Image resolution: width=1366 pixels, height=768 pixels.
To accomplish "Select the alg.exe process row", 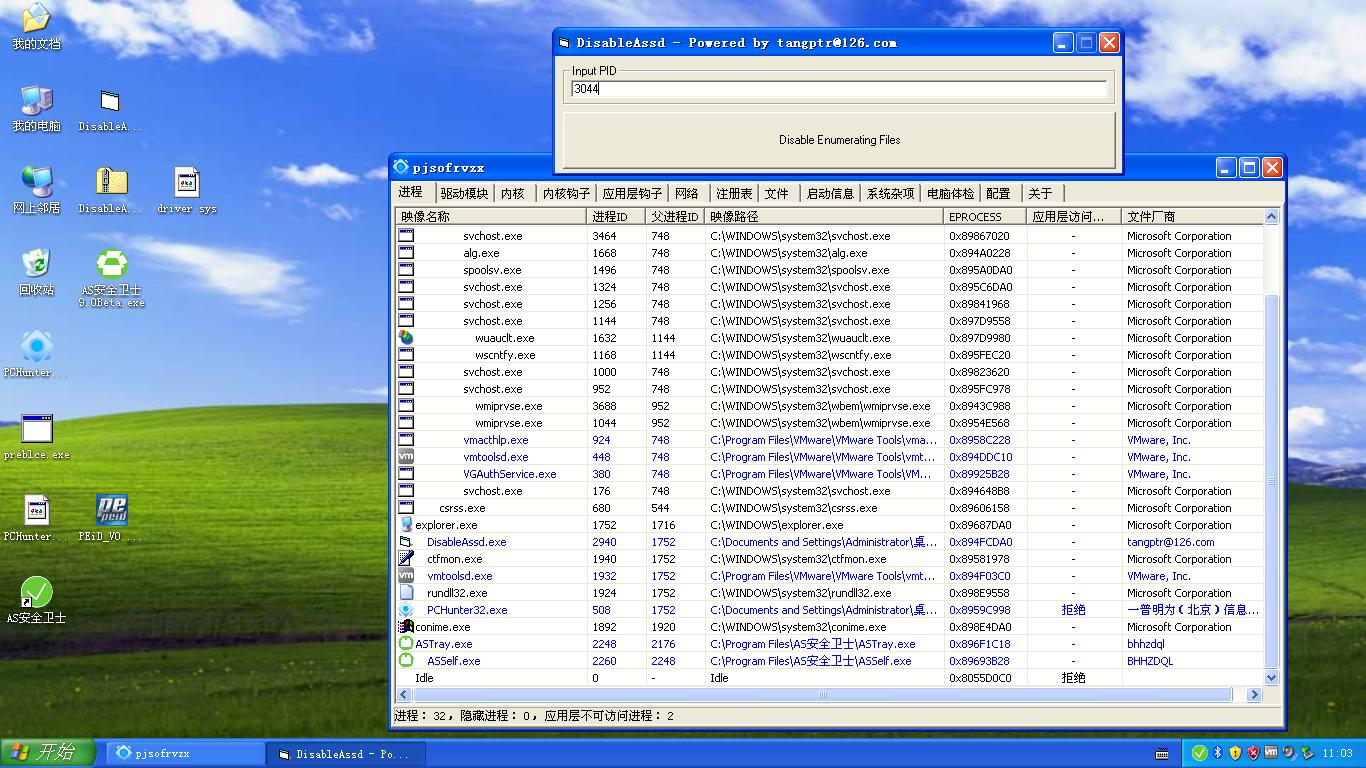I will coord(830,253).
